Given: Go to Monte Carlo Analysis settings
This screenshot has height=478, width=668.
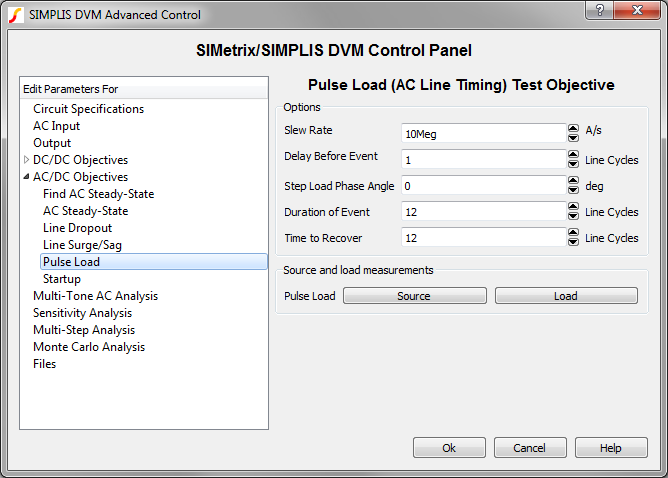Looking at the screenshot, I should 89,347.
